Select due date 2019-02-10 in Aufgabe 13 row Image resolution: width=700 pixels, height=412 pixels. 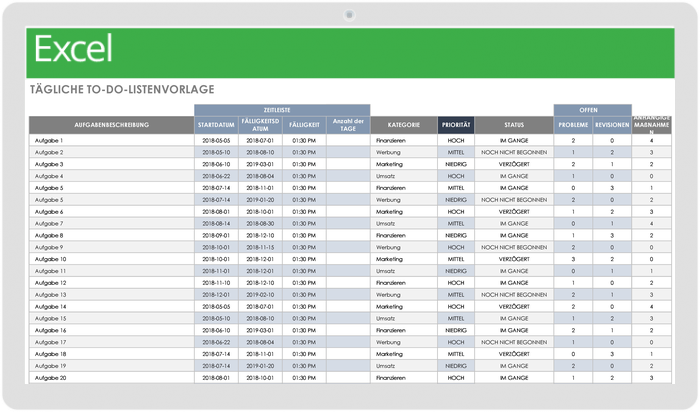pyautogui.click(x=260, y=295)
